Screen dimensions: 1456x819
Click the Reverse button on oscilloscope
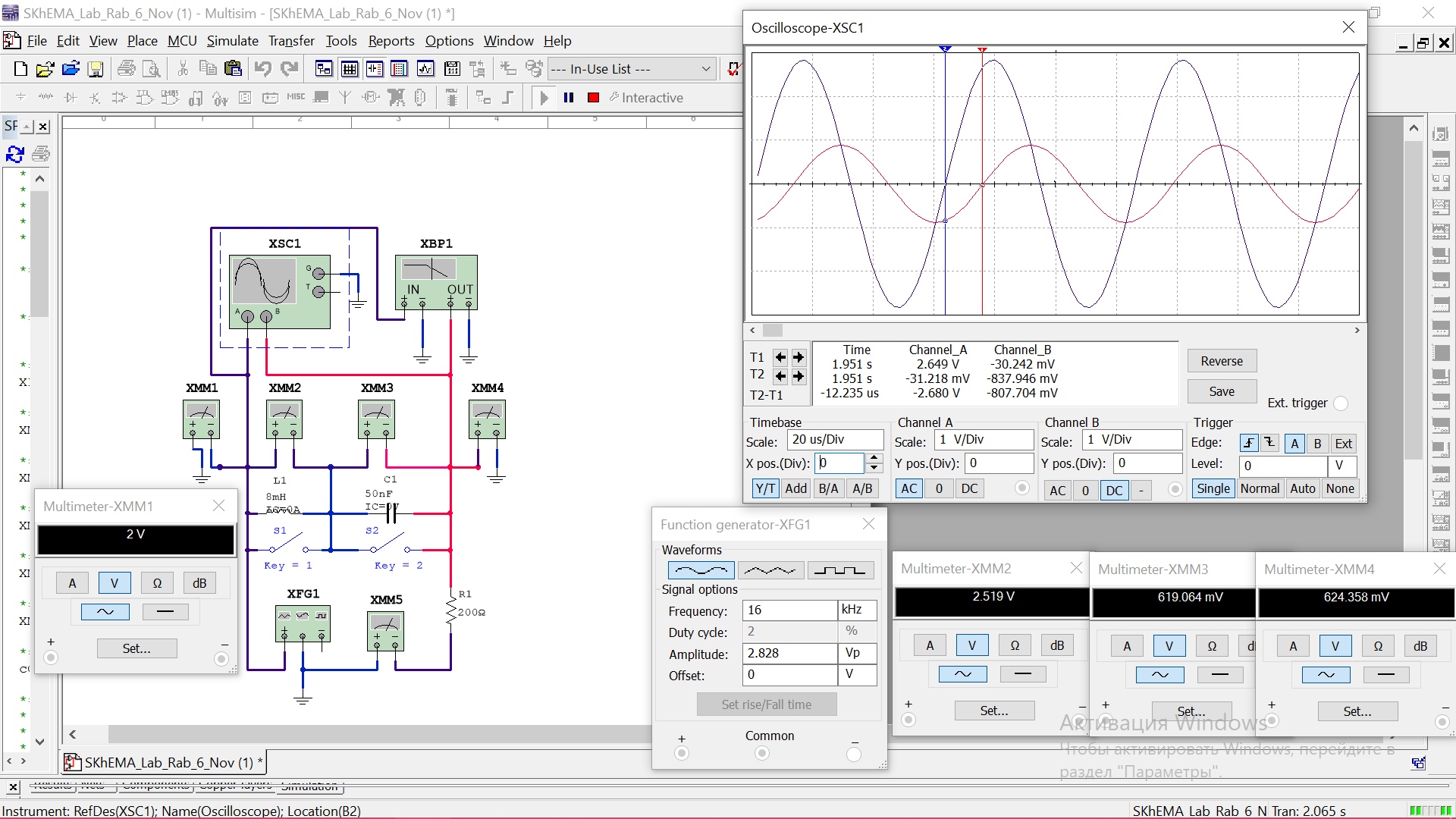click(x=1221, y=361)
